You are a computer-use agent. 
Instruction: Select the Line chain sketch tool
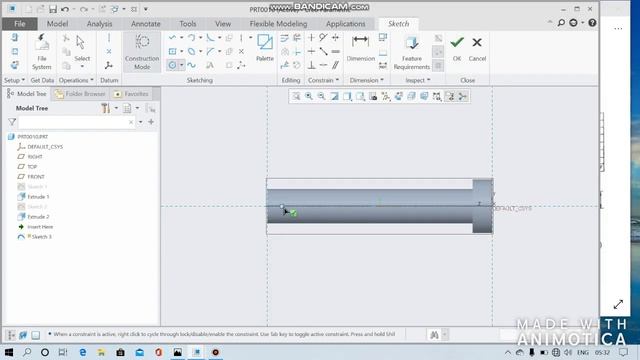[x=172, y=38]
